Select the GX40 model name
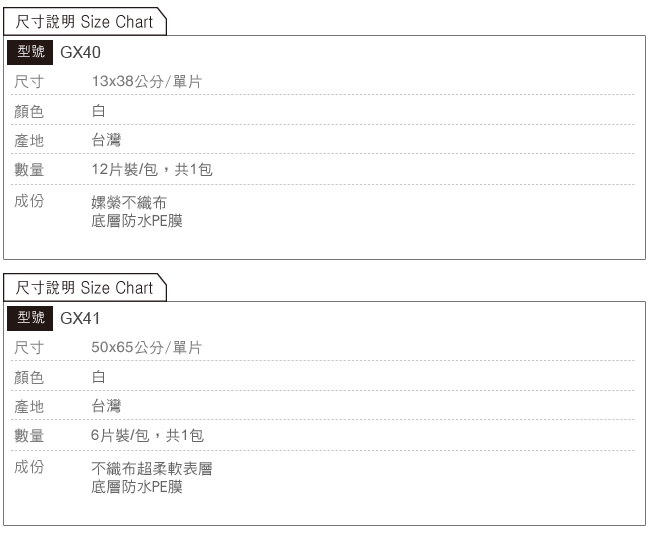Screen dimensions: 650x535 coord(80,53)
